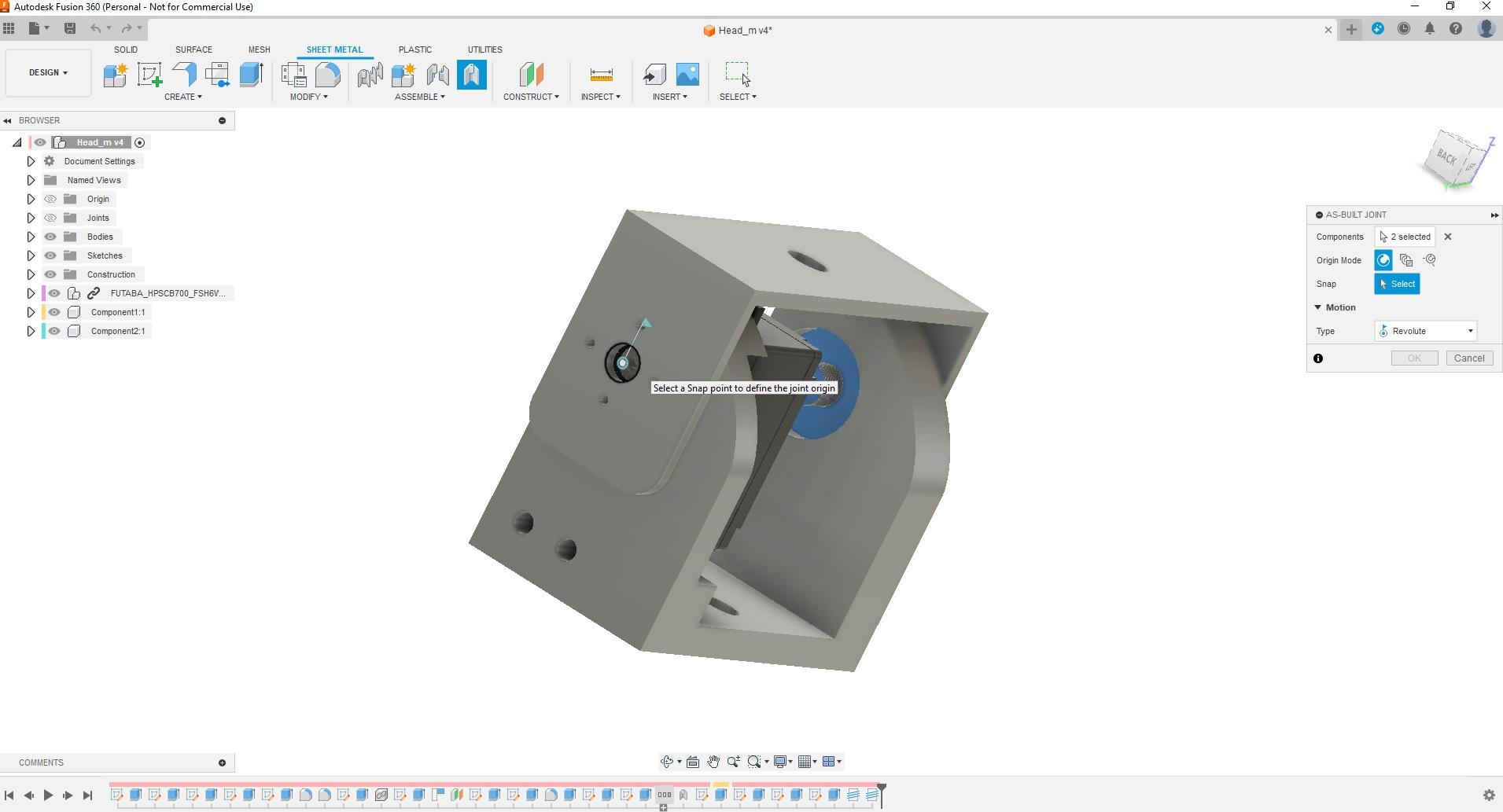Click the Components 2 selected button

coord(1405,237)
